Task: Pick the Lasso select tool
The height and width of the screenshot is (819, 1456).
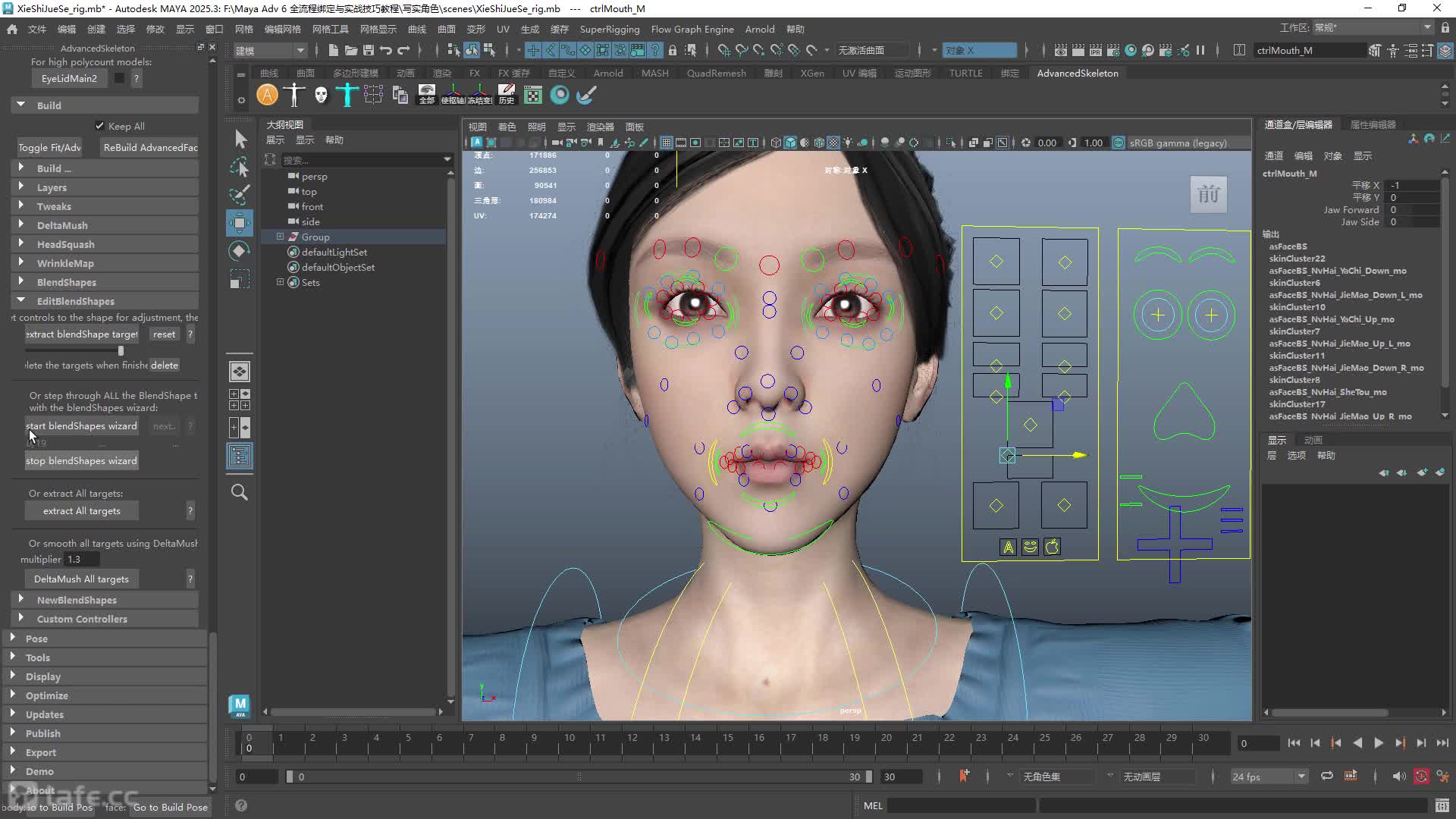Action: coord(240,167)
